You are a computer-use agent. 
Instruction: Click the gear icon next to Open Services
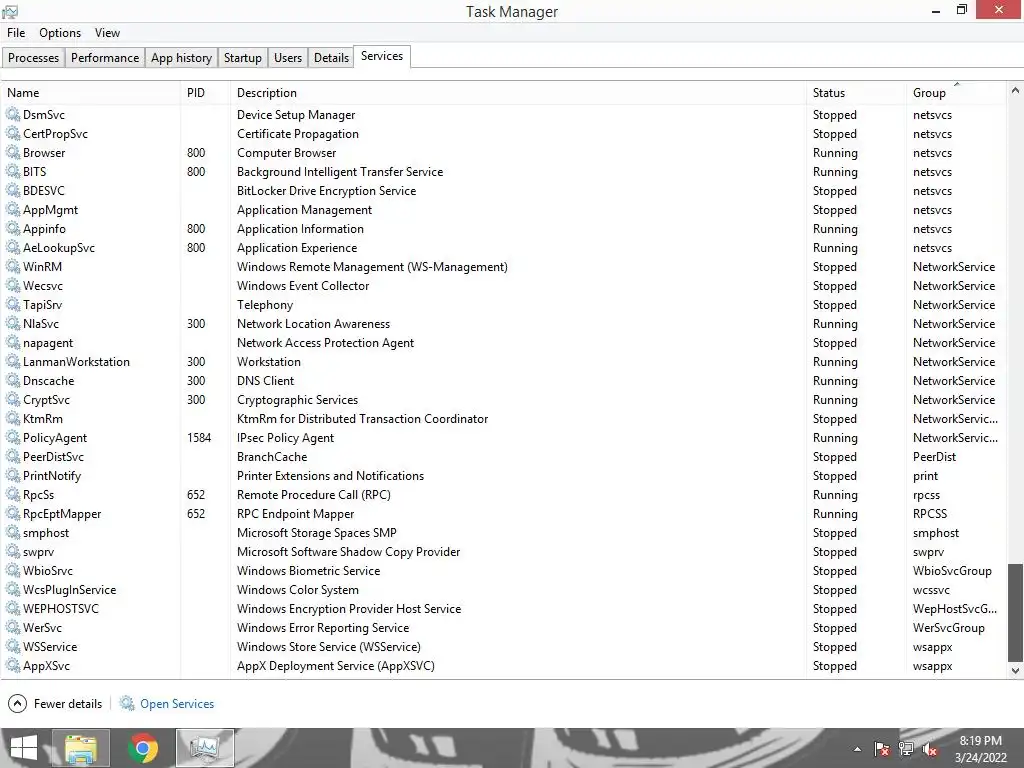click(x=127, y=703)
